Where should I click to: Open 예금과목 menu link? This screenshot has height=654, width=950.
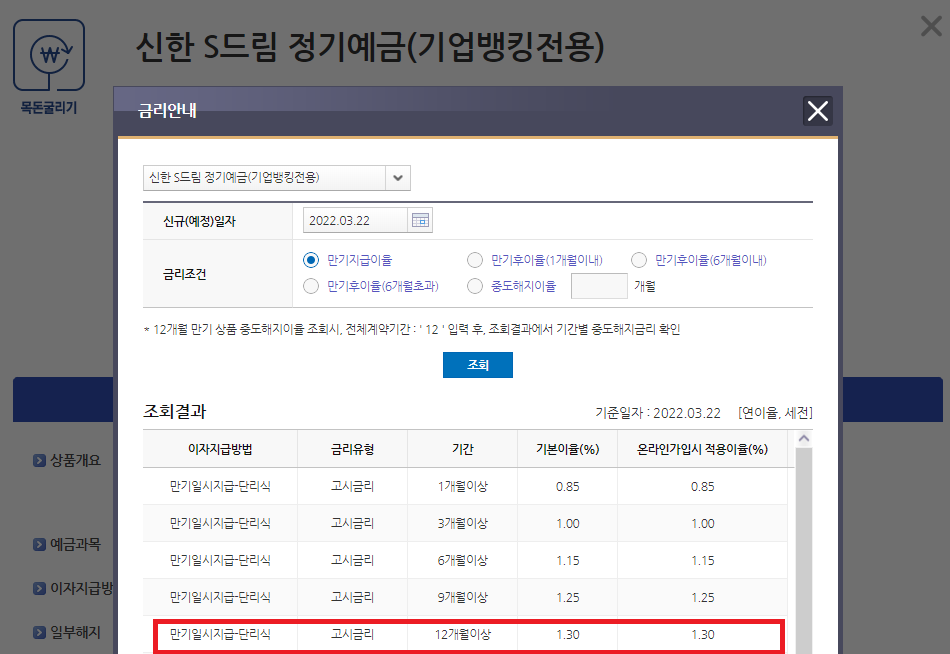pyautogui.click(x=75, y=545)
